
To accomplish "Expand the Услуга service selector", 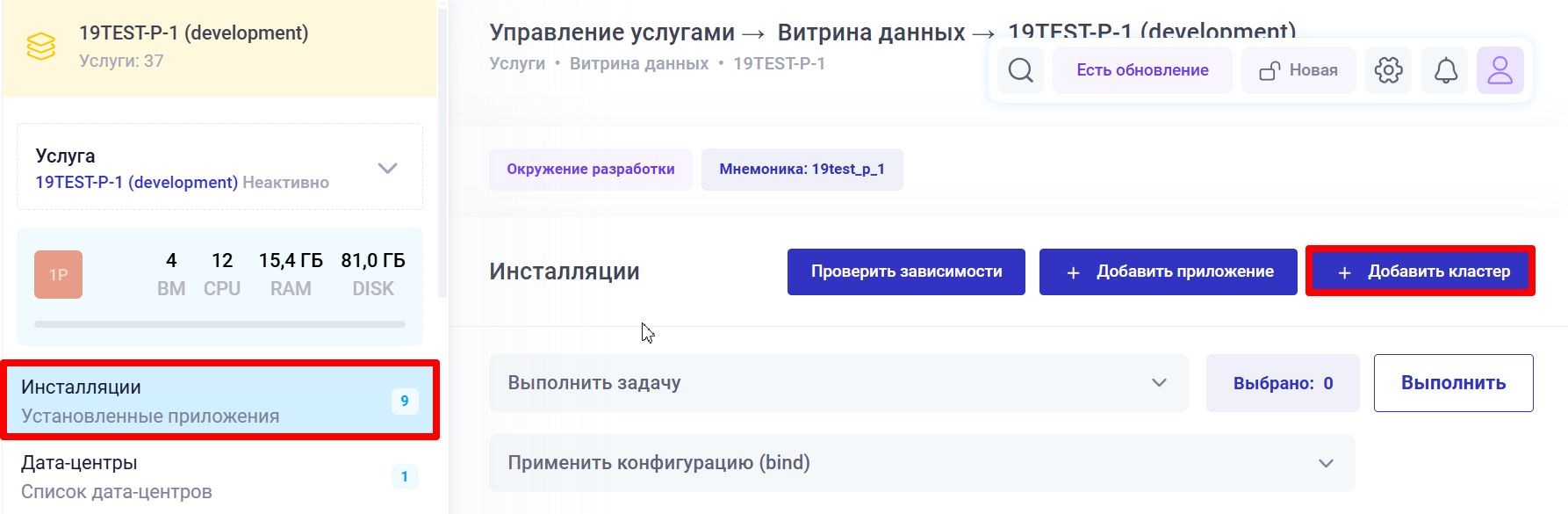I will coord(387,168).
